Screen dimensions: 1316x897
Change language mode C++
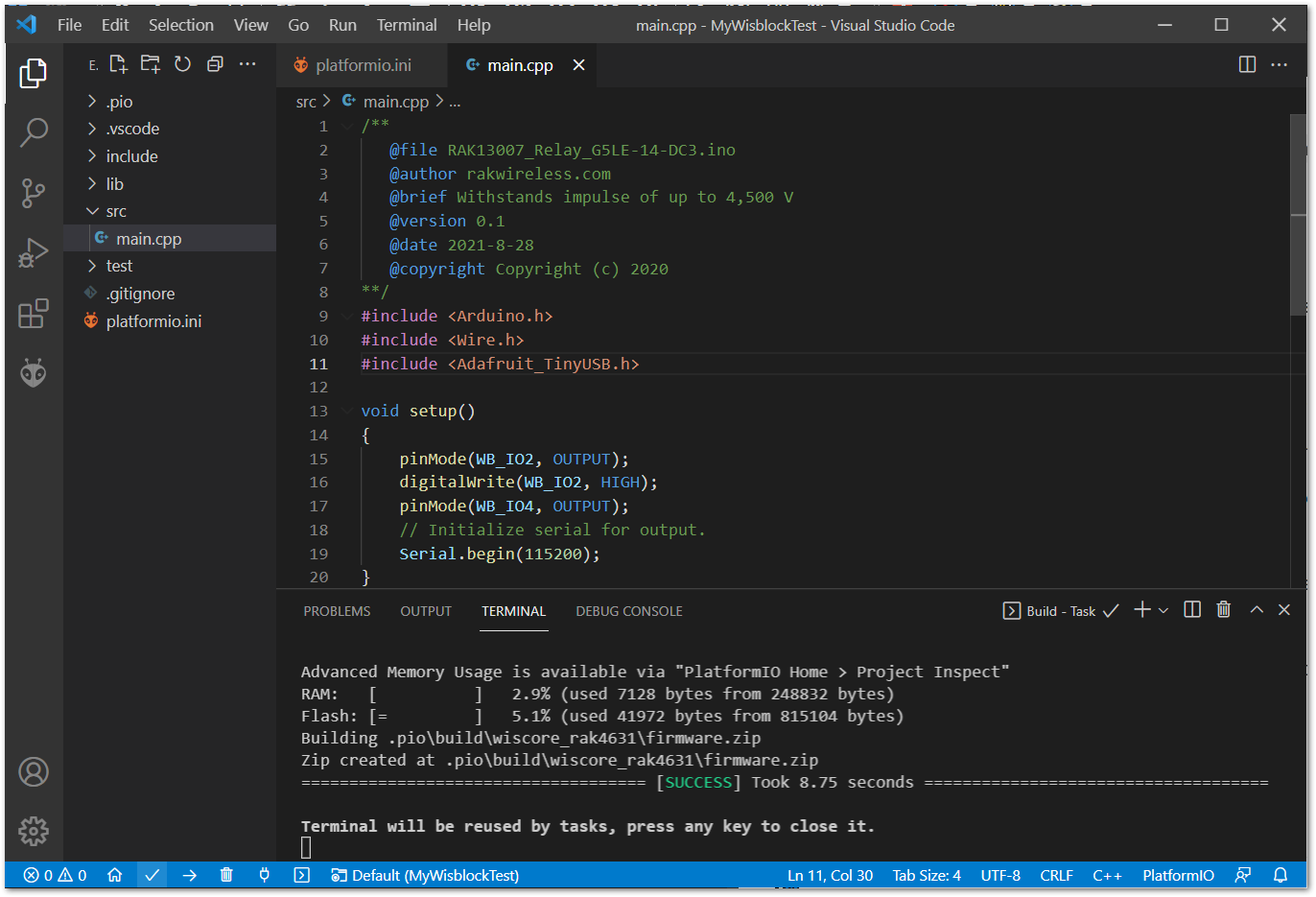pyautogui.click(x=1107, y=875)
